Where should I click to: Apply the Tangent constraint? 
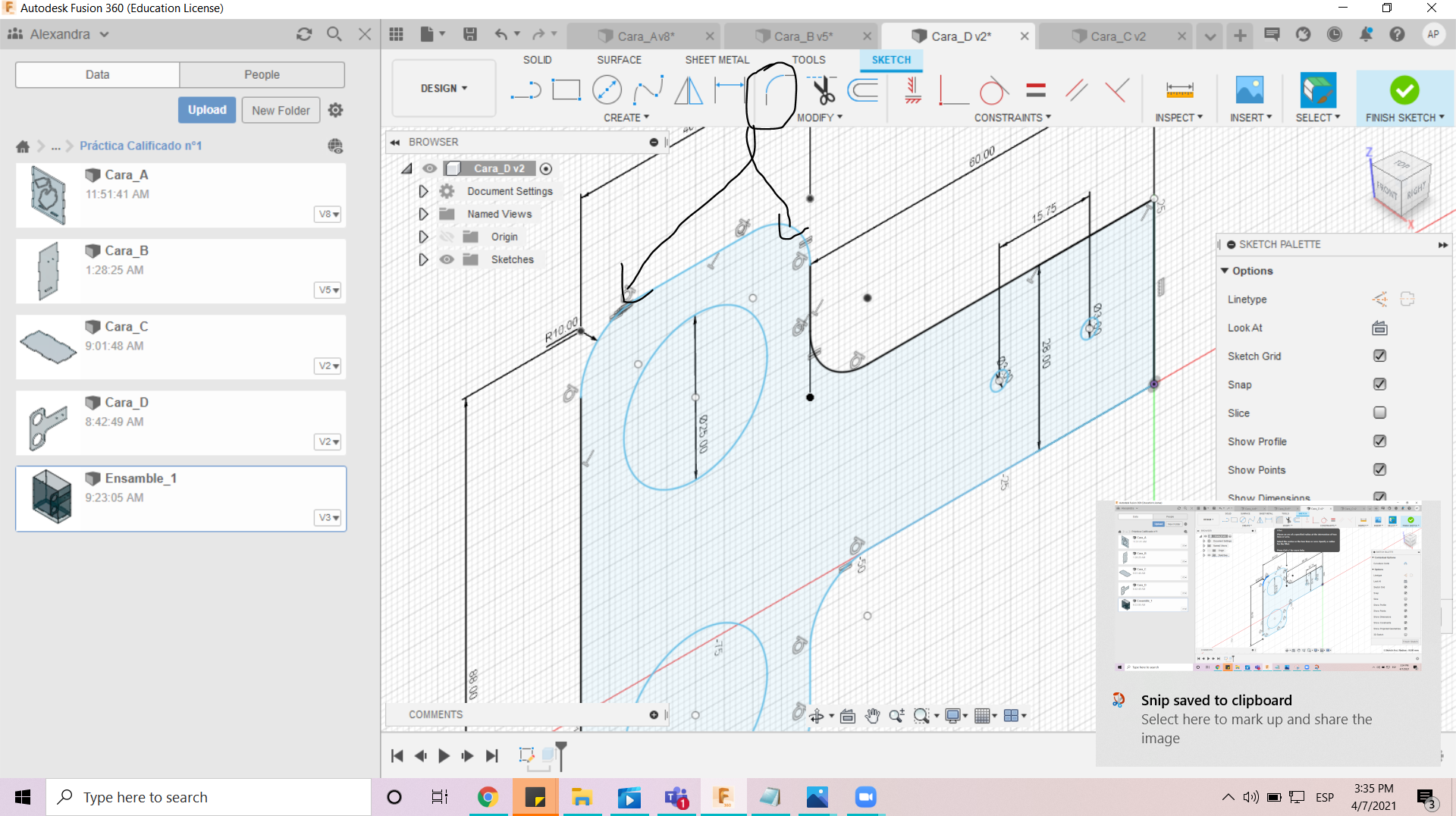(993, 90)
